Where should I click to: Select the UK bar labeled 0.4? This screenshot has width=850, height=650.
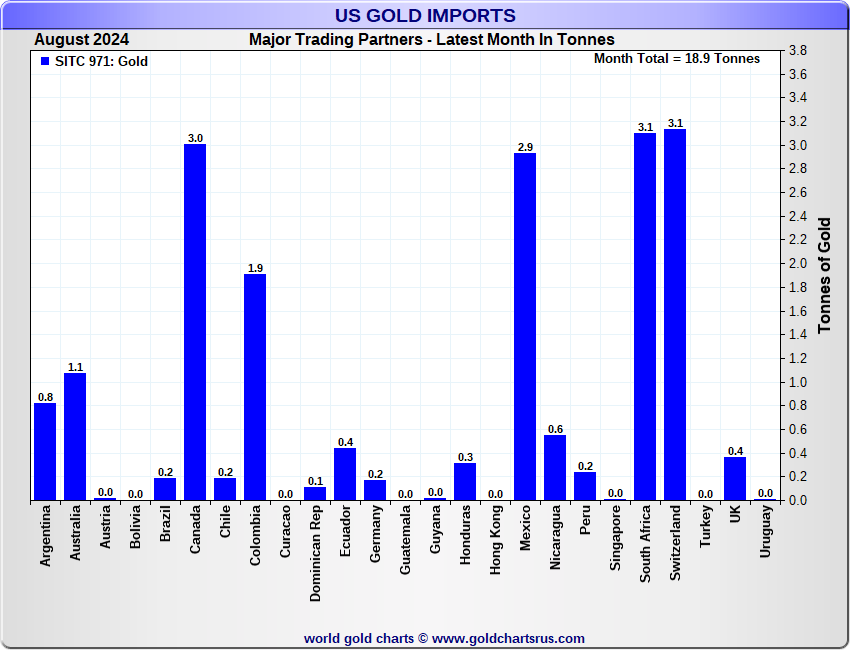point(735,479)
